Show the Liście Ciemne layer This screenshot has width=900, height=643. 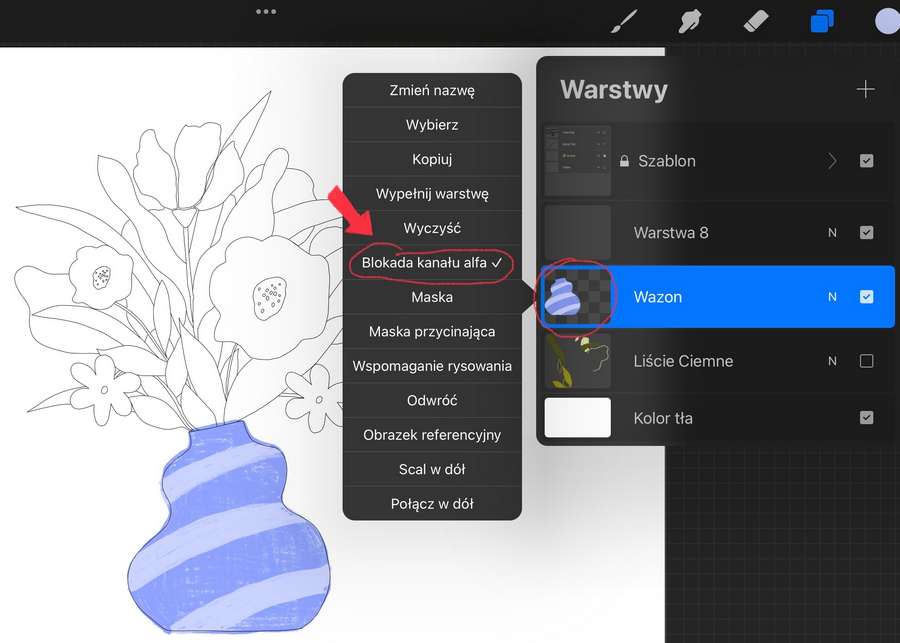coord(866,361)
